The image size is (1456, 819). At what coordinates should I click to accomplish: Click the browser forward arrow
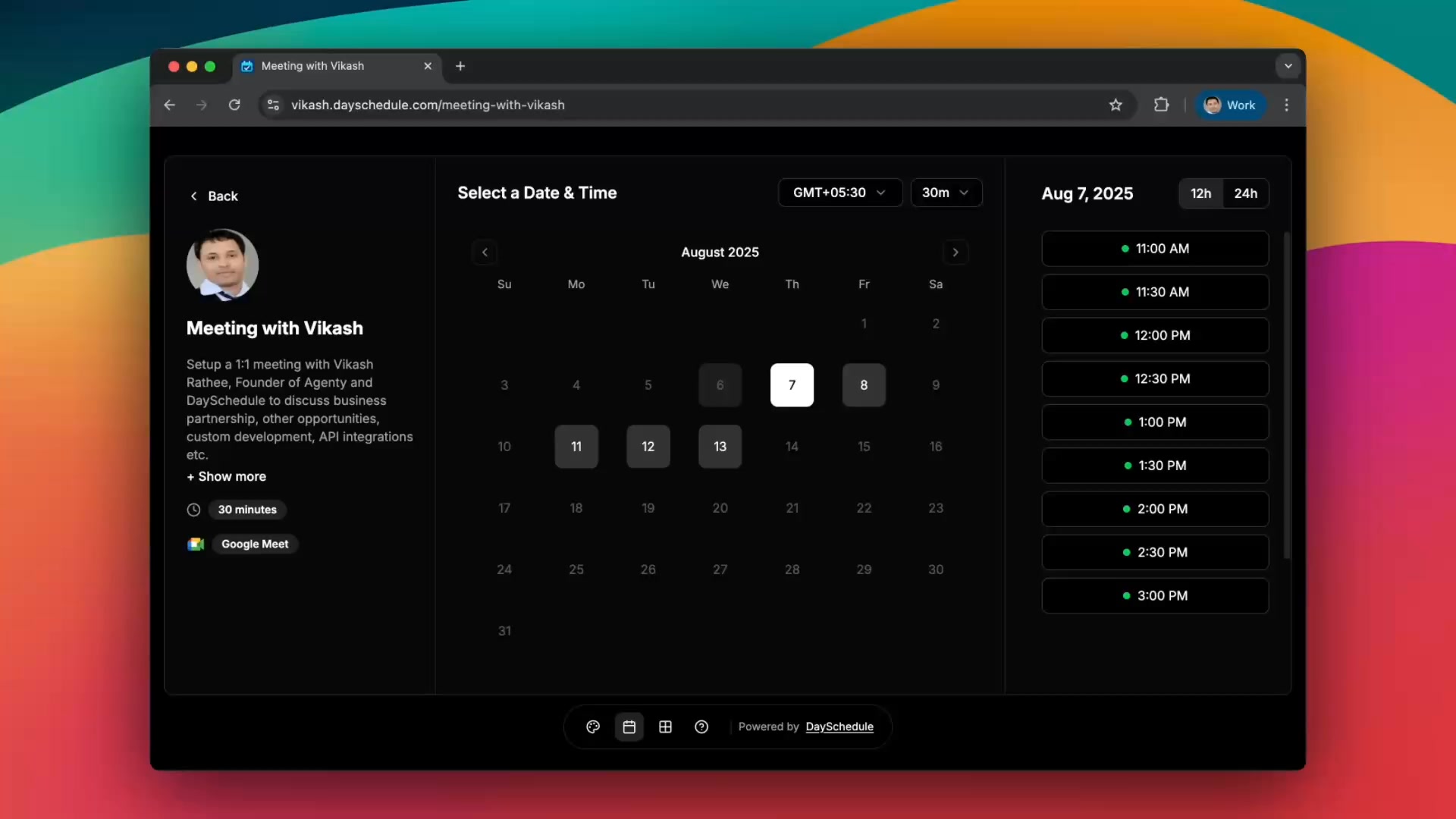tap(202, 105)
